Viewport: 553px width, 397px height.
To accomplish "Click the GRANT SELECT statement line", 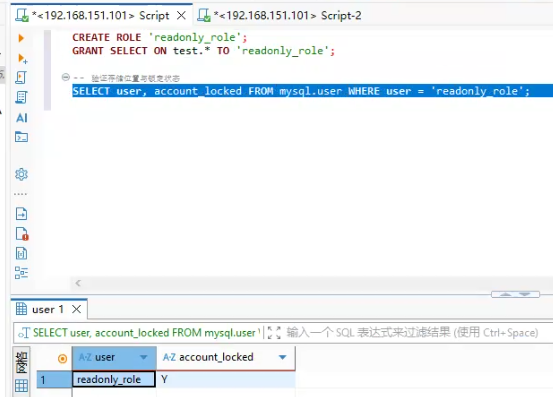I will tap(203, 51).
